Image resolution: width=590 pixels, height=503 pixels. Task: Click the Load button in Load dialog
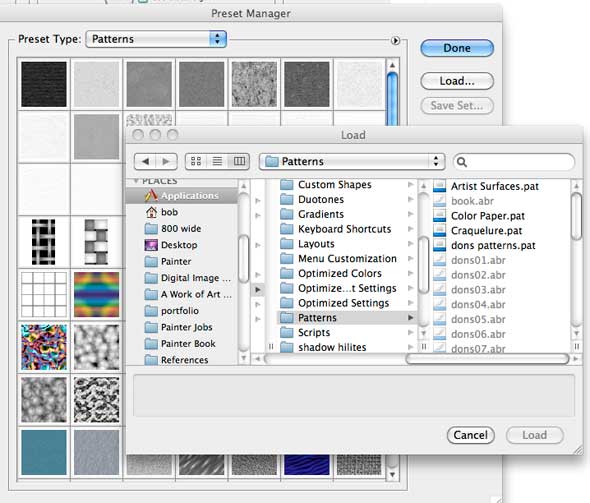535,435
